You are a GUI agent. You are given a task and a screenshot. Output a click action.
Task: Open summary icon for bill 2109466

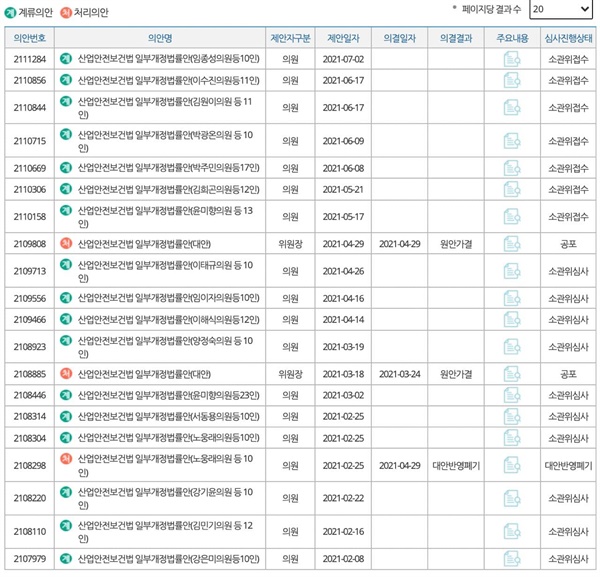512,319
